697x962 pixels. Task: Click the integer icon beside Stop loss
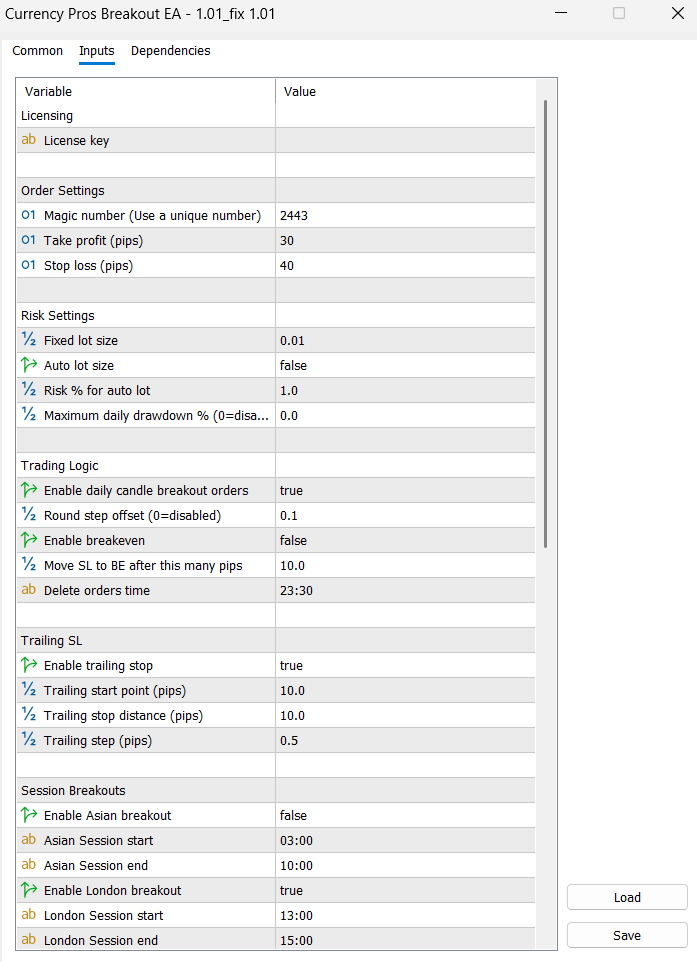(28, 265)
